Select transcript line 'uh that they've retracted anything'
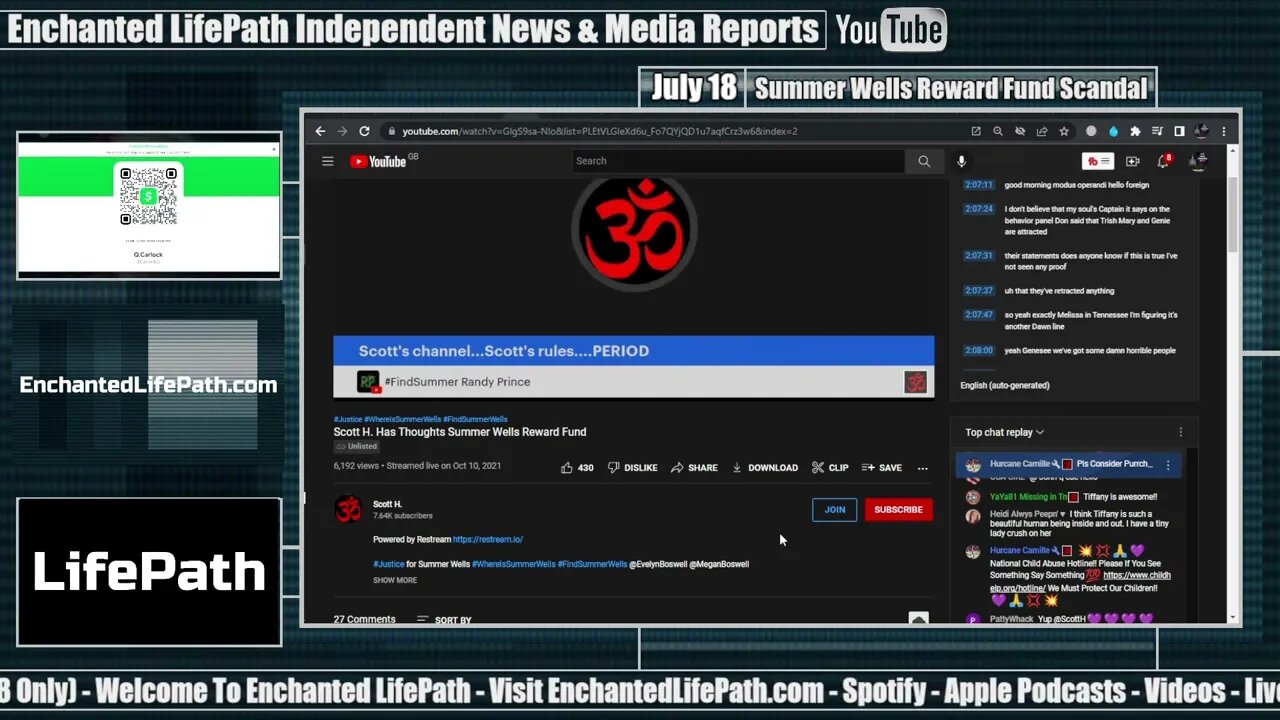1280x720 pixels. (1059, 291)
